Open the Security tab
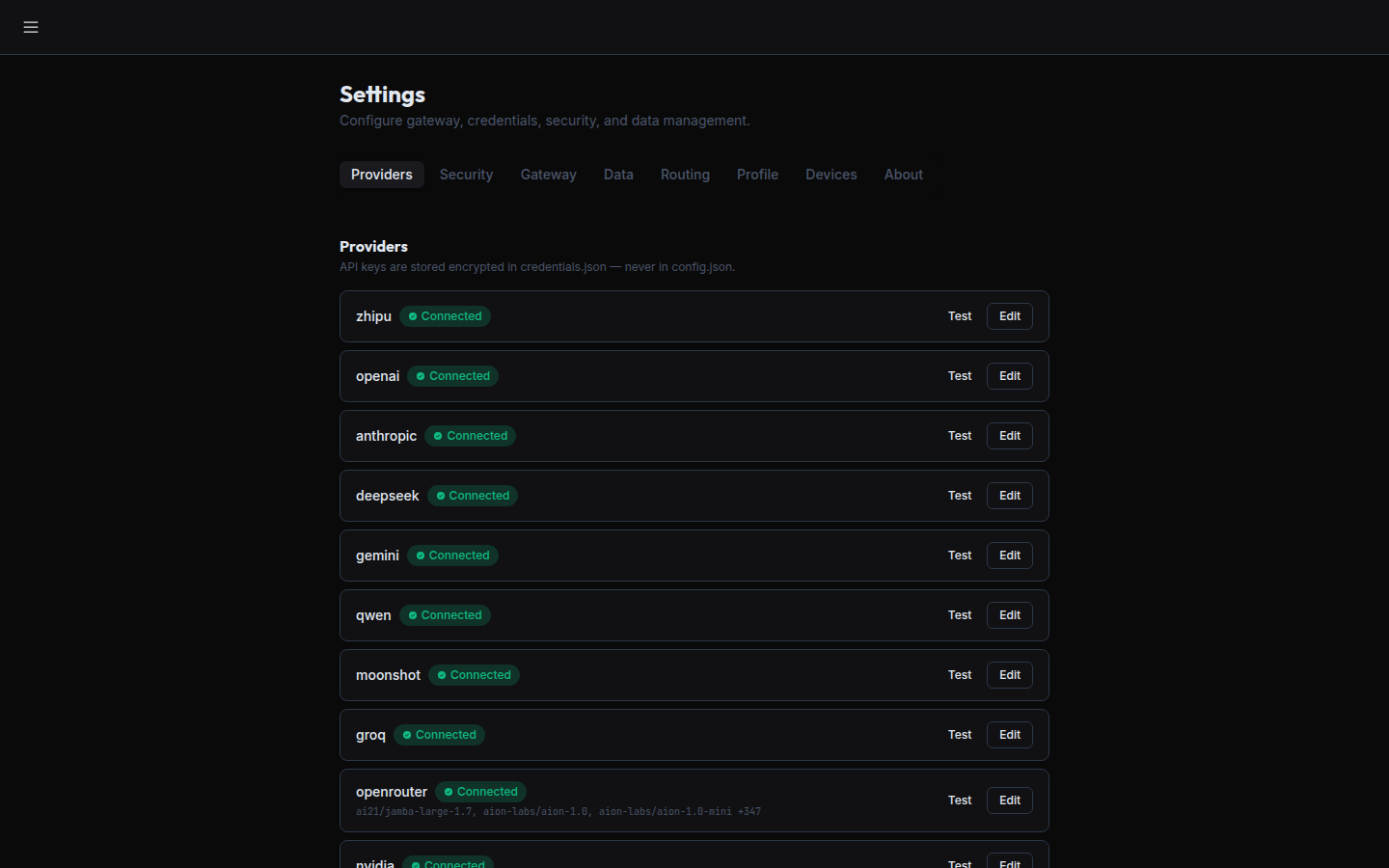Viewport: 1389px width, 868px height. pos(467,175)
